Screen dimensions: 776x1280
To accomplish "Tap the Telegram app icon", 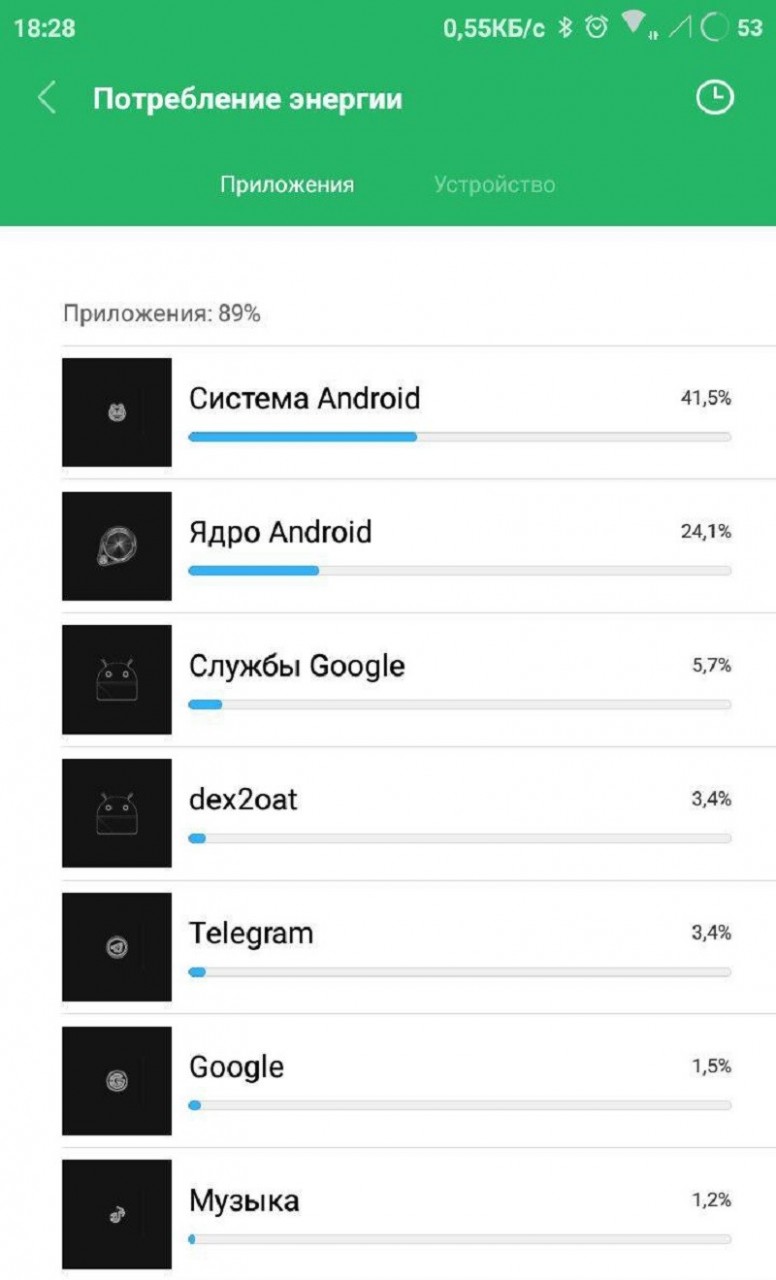I will coord(117,947).
